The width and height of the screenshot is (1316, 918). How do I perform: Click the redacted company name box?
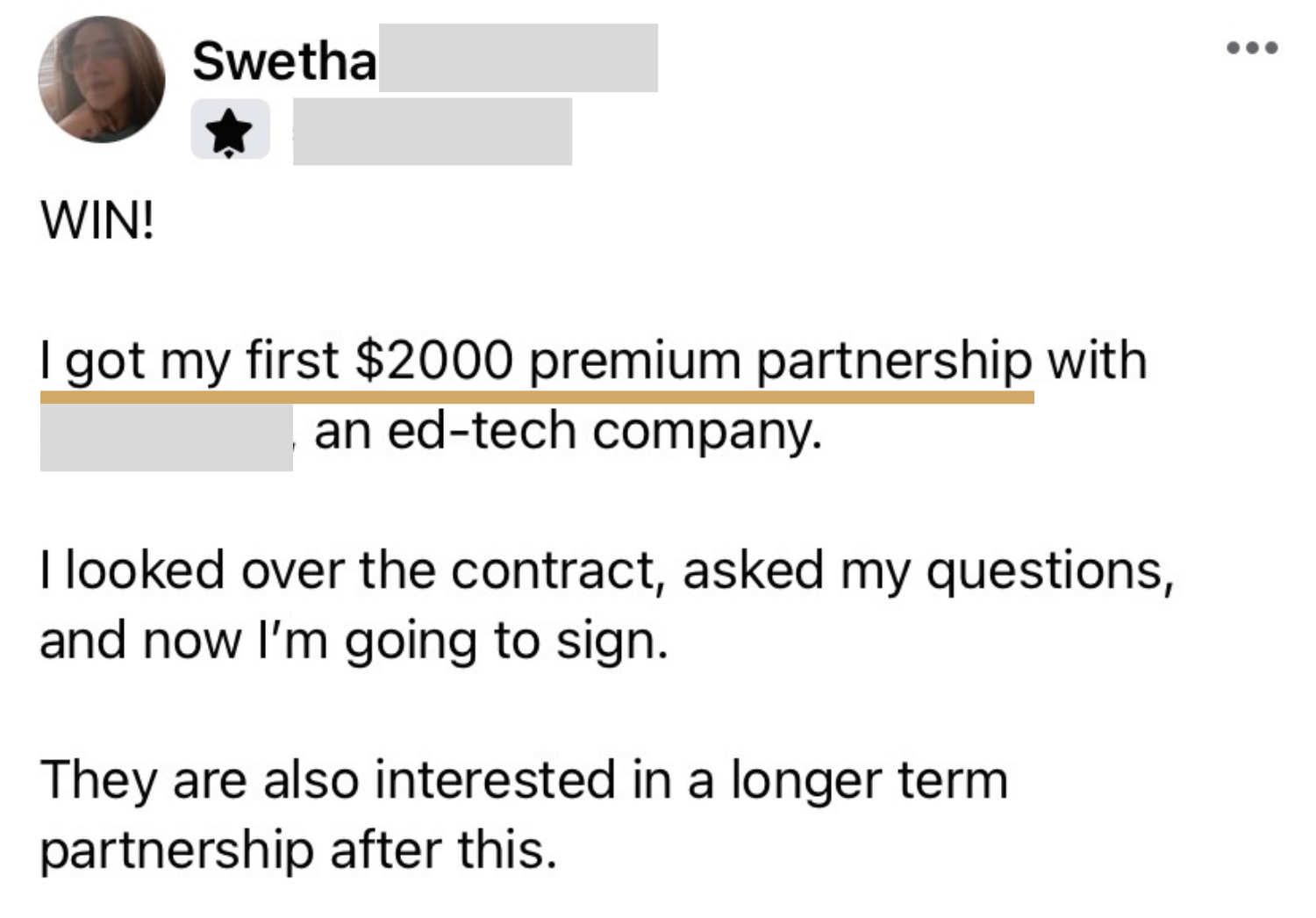(x=166, y=436)
